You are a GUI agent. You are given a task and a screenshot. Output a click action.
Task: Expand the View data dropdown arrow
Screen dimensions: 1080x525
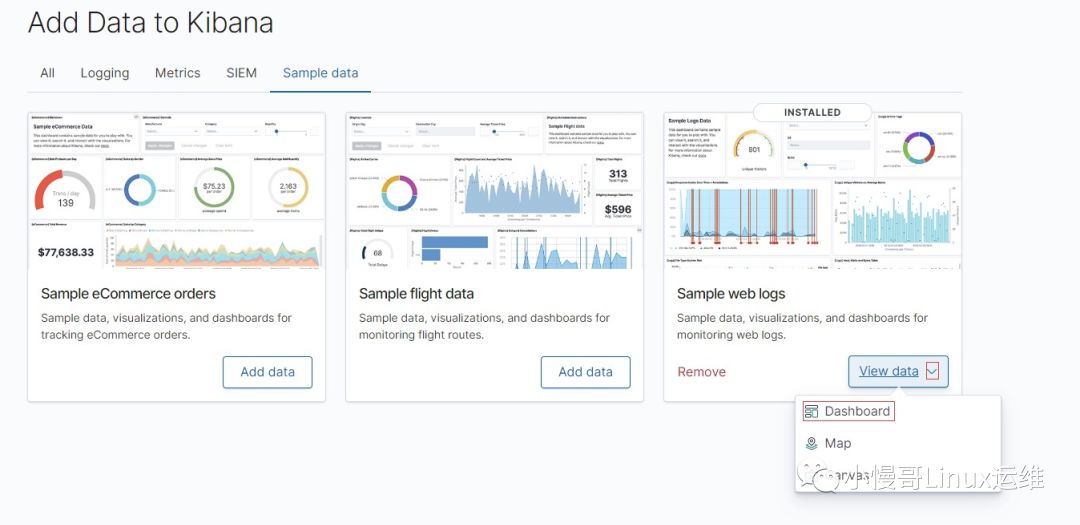[932, 371]
